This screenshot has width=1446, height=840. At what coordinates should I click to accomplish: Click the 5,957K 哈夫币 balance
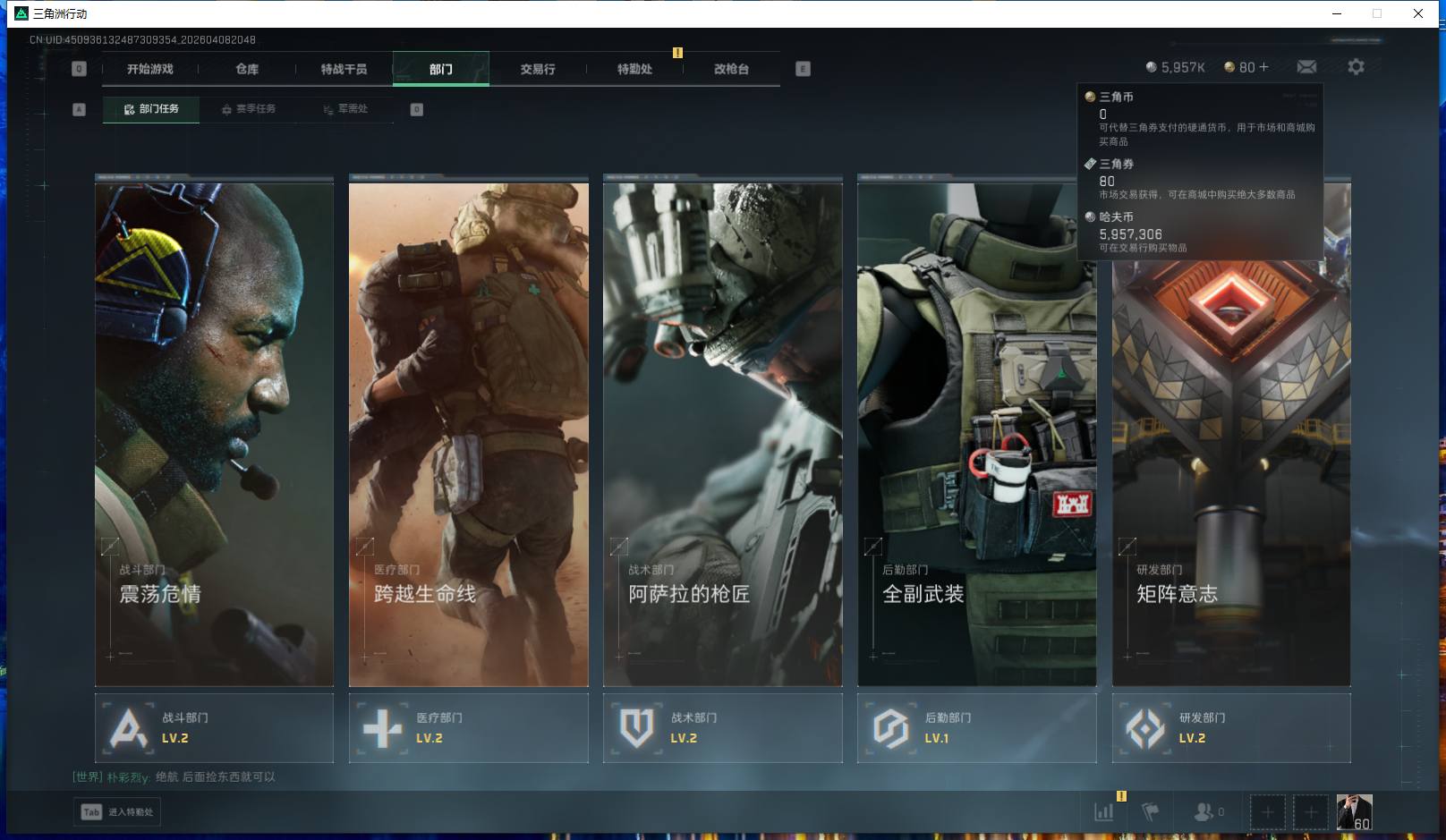[x=1176, y=67]
